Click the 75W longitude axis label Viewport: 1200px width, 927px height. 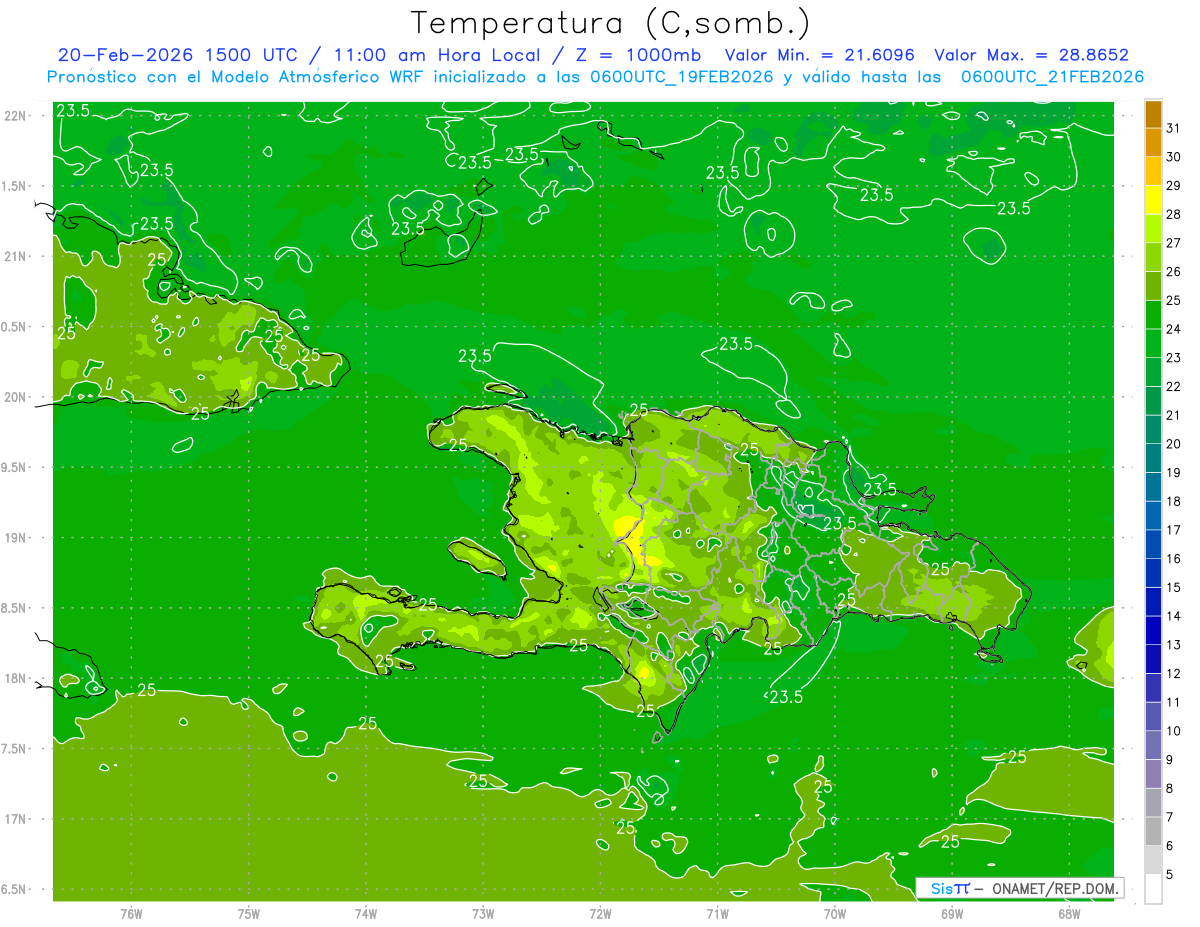248,914
